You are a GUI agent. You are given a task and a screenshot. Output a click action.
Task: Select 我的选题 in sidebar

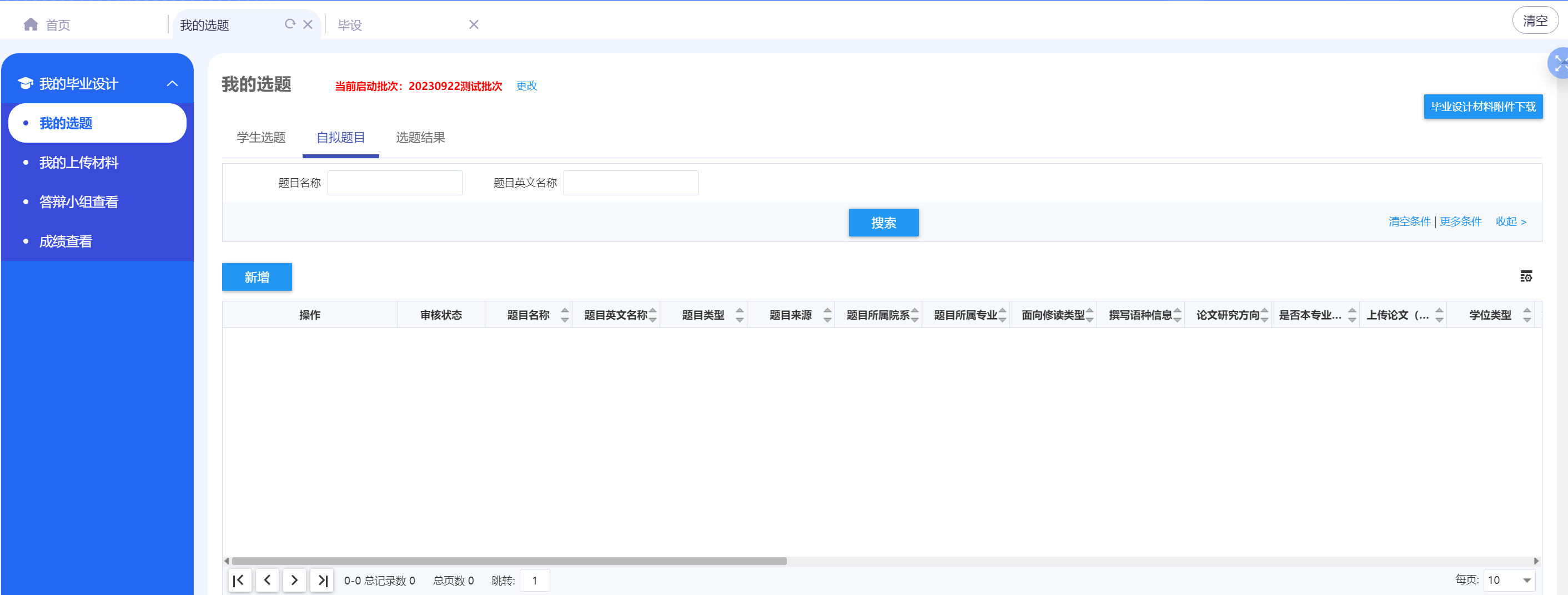[97, 123]
